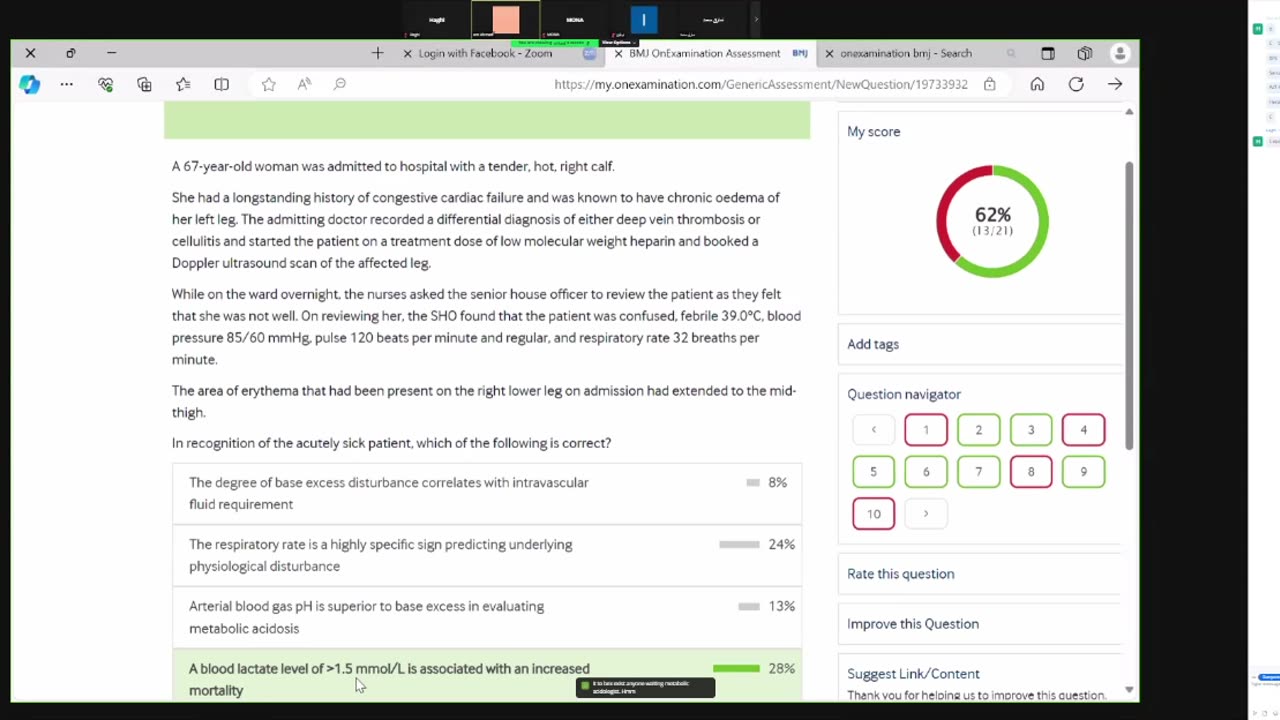Image resolution: width=1280 pixels, height=720 pixels.
Task: Go to question 6 in navigator
Action: 926,472
